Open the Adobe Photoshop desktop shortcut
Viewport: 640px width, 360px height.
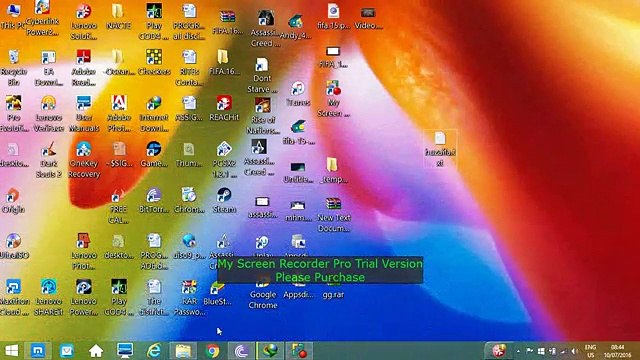pos(119,114)
